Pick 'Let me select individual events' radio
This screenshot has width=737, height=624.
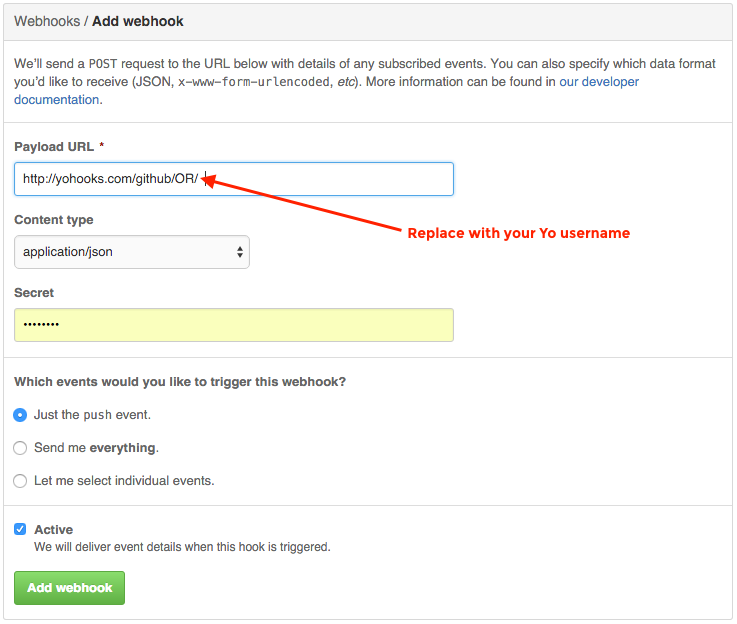coord(20,481)
